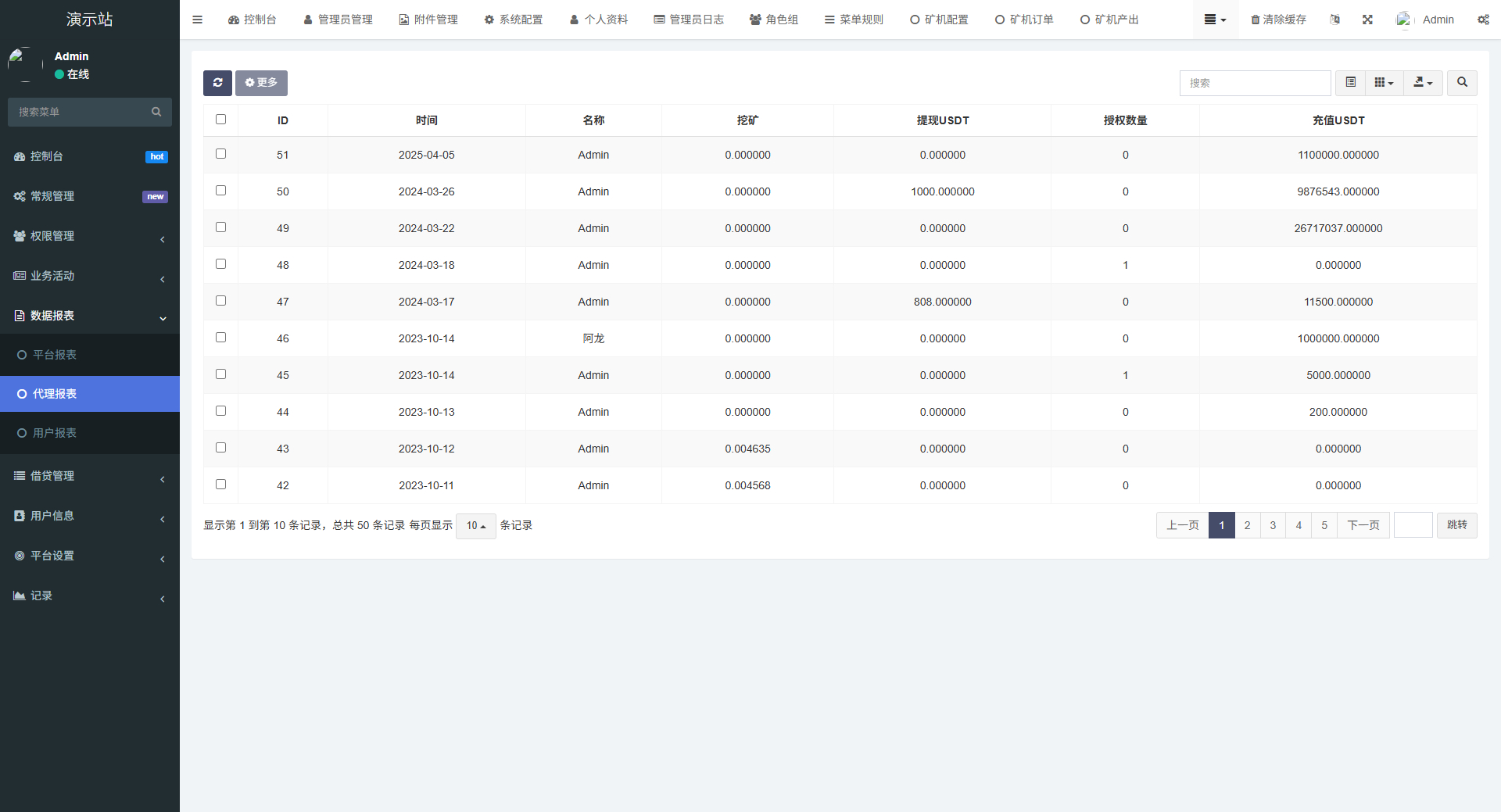The image size is (1501, 812).
Task: Open 管理员日志 from the top menu
Action: tap(688, 19)
